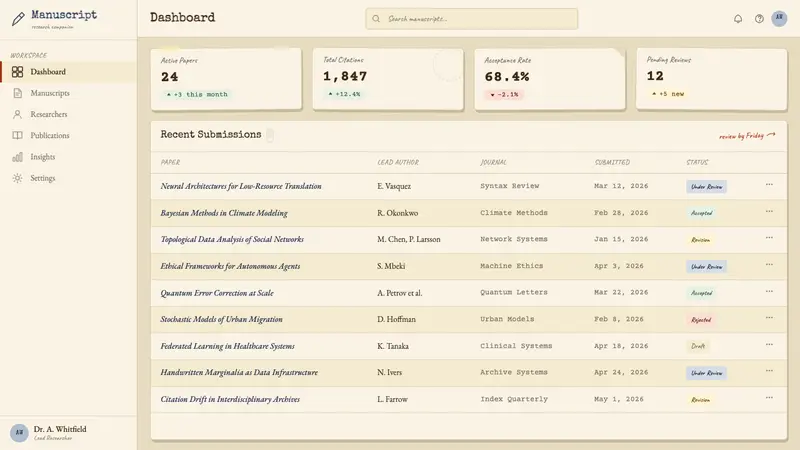Open Quantum Error Correction at Scale paper
Viewport: 800px width, 450px height.
(x=217, y=293)
